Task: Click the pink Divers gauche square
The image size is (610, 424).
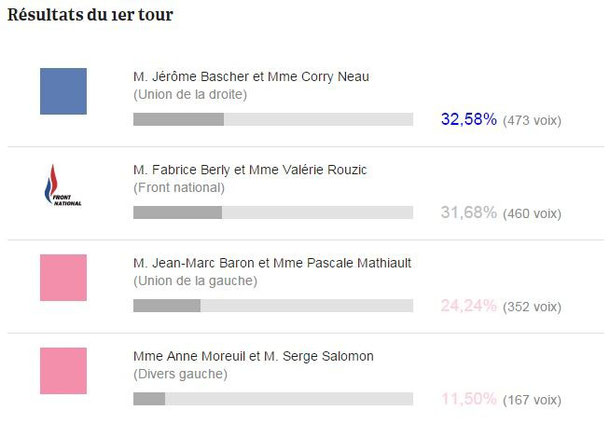Action: coord(63,371)
